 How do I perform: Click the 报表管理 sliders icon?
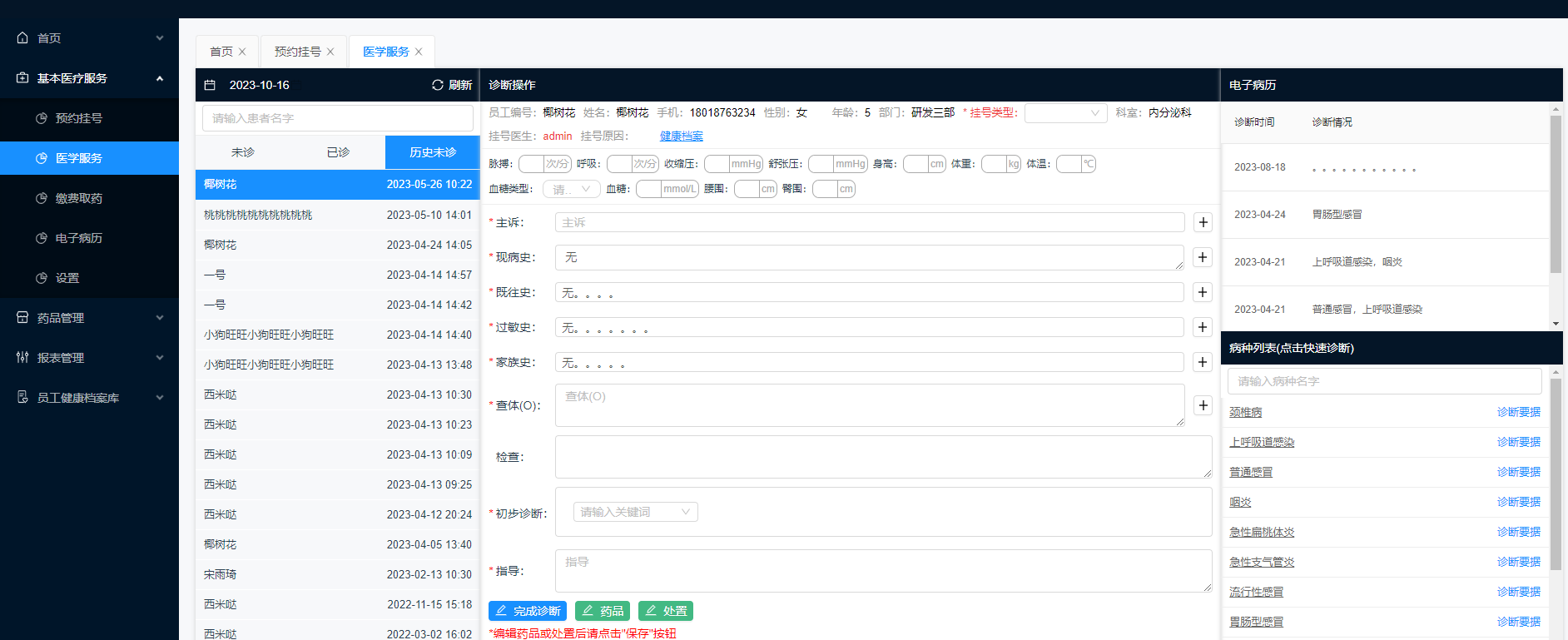(22, 357)
